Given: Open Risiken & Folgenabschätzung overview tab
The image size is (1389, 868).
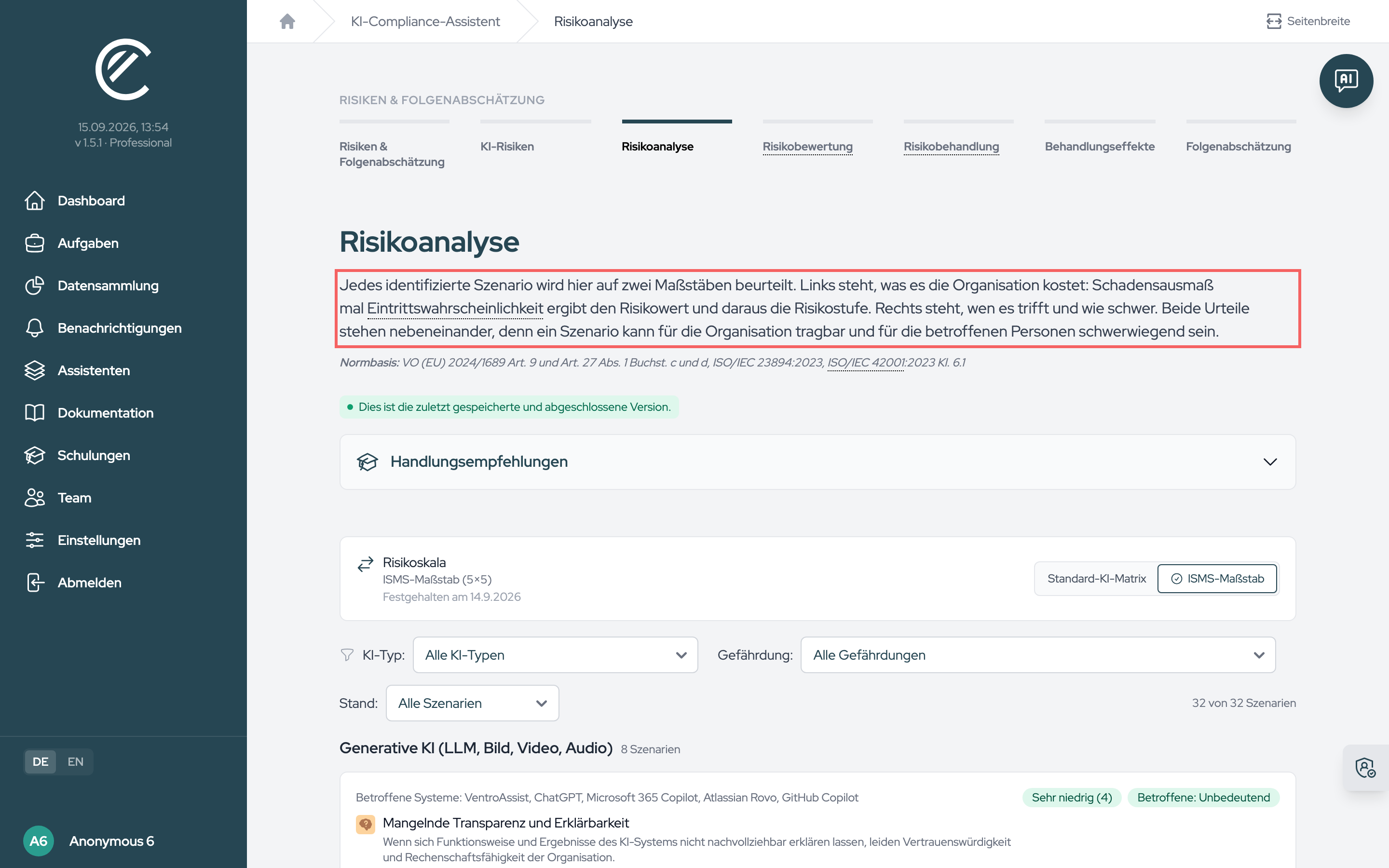Looking at the screenshot, I should coord(392,154).
